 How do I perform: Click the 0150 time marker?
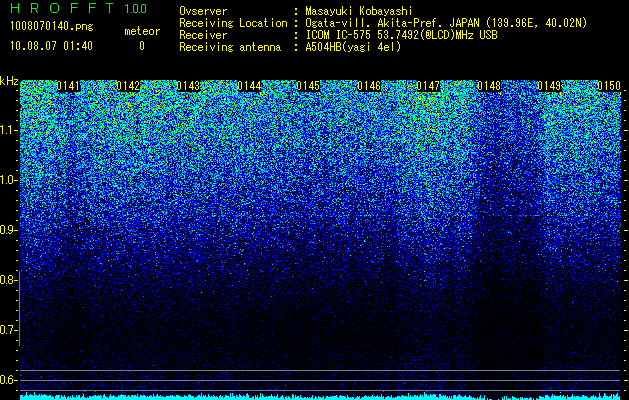(609, 86)
